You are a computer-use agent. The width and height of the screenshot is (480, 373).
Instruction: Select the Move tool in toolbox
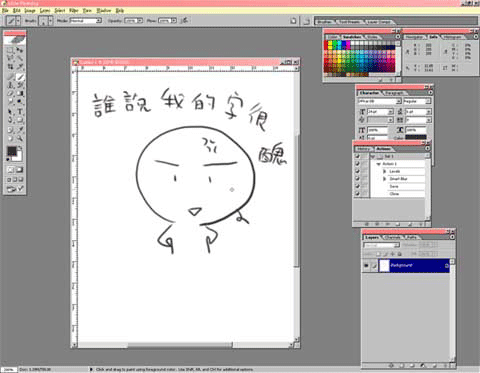coord(20,51)
